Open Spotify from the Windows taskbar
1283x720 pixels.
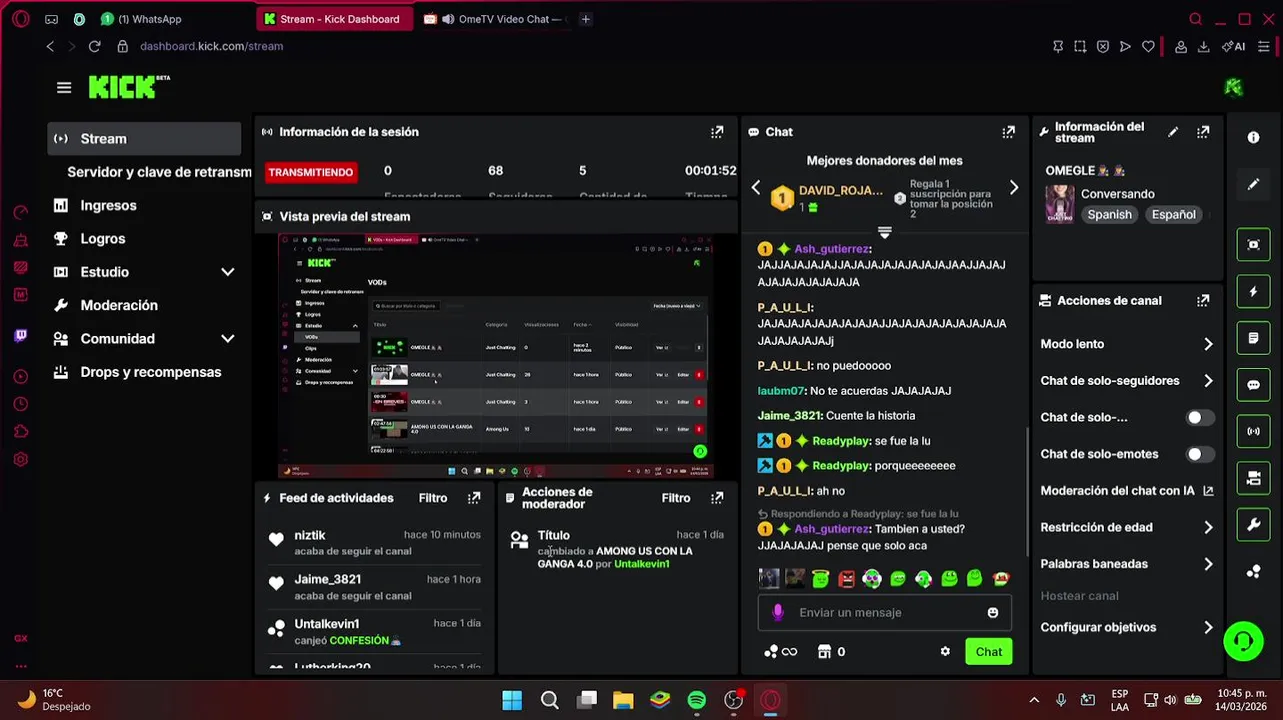pos(697,700)
